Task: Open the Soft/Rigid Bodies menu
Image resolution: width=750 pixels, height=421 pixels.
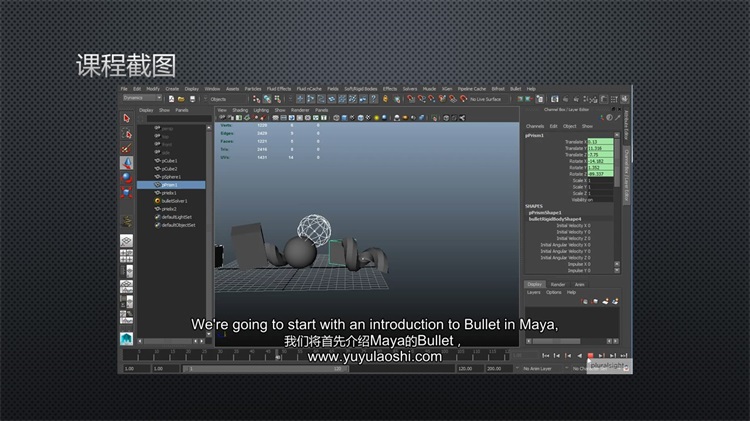Action: click(361, 89)
